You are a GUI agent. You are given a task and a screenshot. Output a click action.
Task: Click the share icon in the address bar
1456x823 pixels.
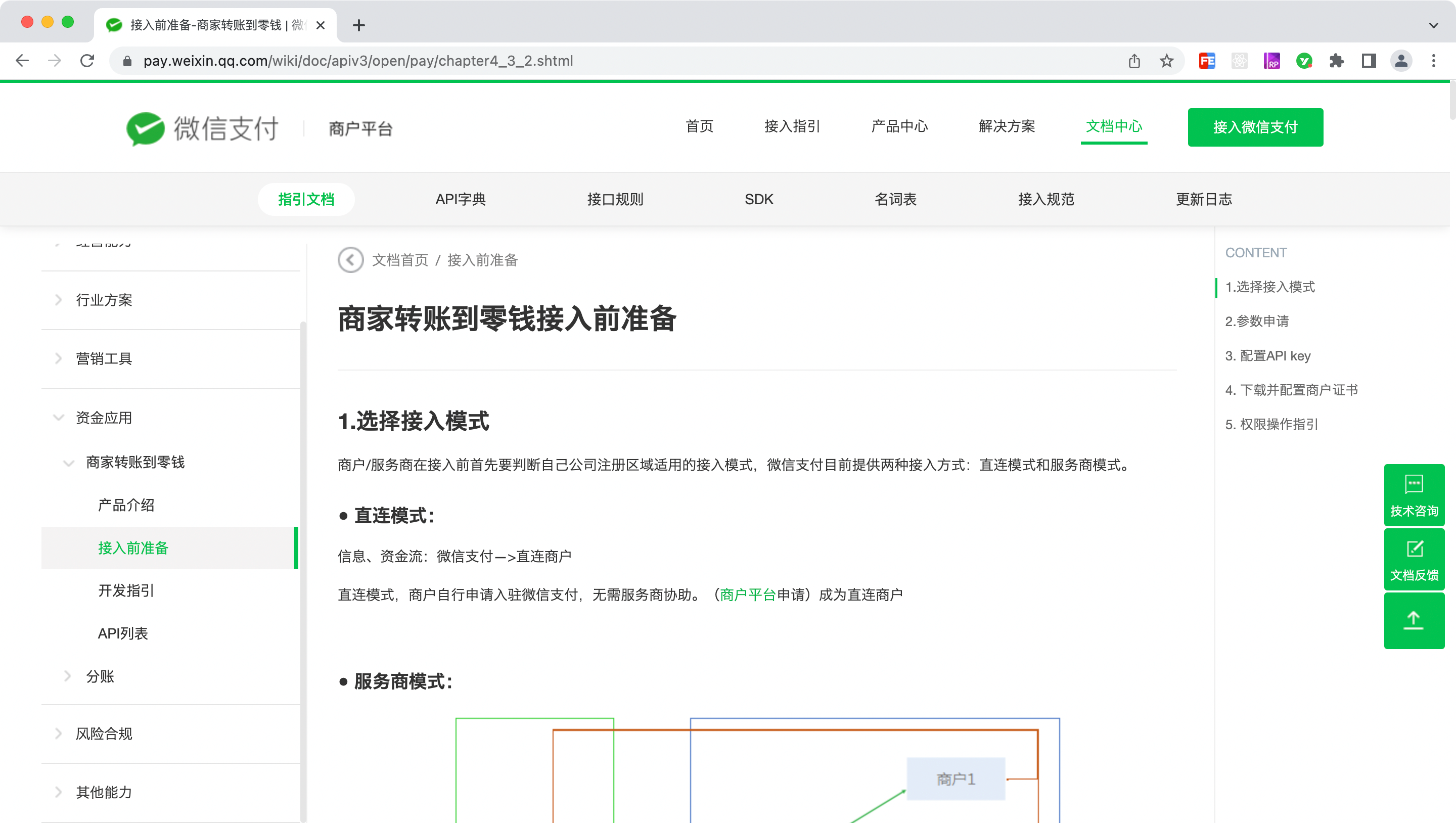pos(1134,61)
